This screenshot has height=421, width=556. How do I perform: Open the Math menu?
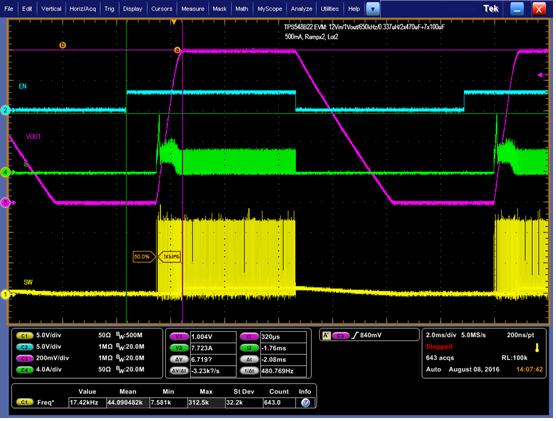[x=241, y=9]
